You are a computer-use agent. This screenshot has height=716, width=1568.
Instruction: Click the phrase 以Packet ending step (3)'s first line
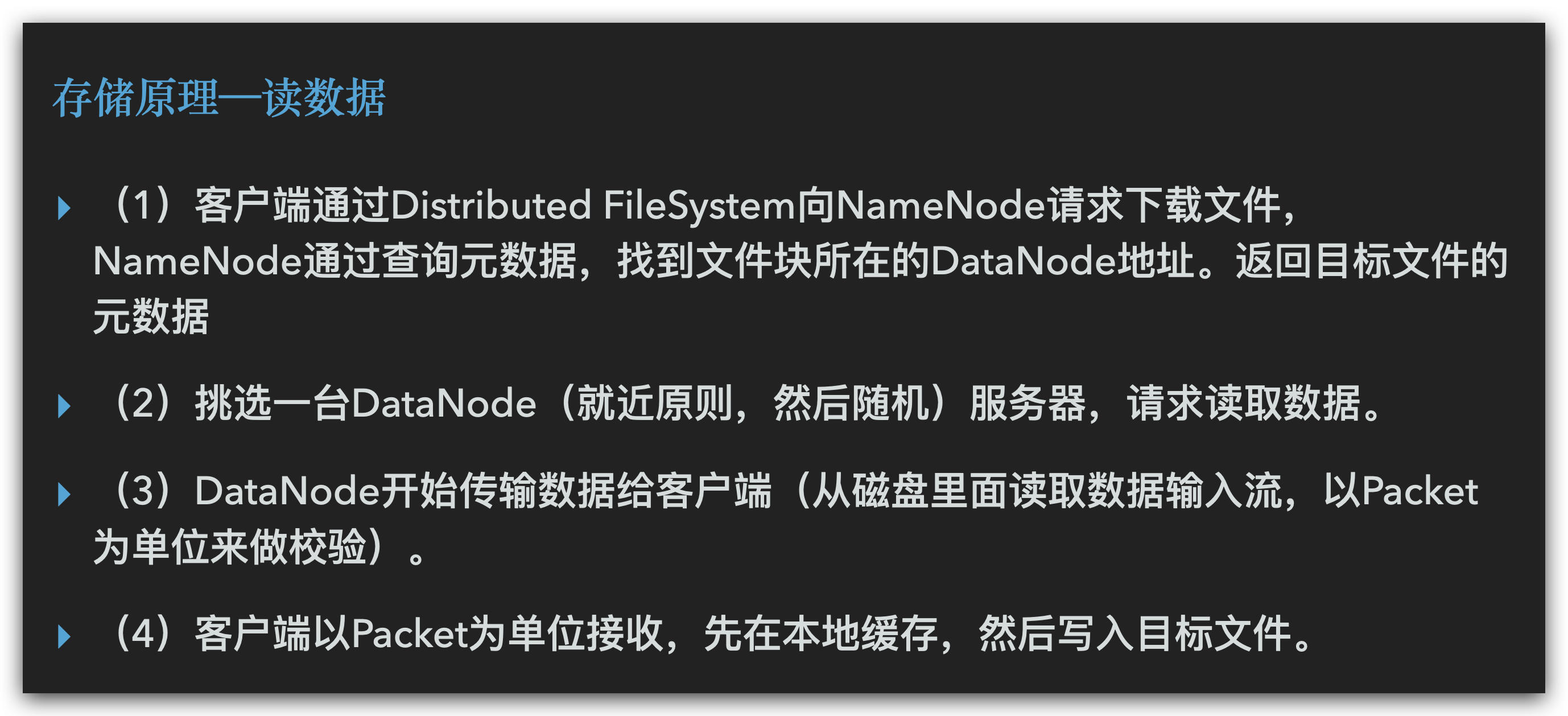click(1401, 491)
